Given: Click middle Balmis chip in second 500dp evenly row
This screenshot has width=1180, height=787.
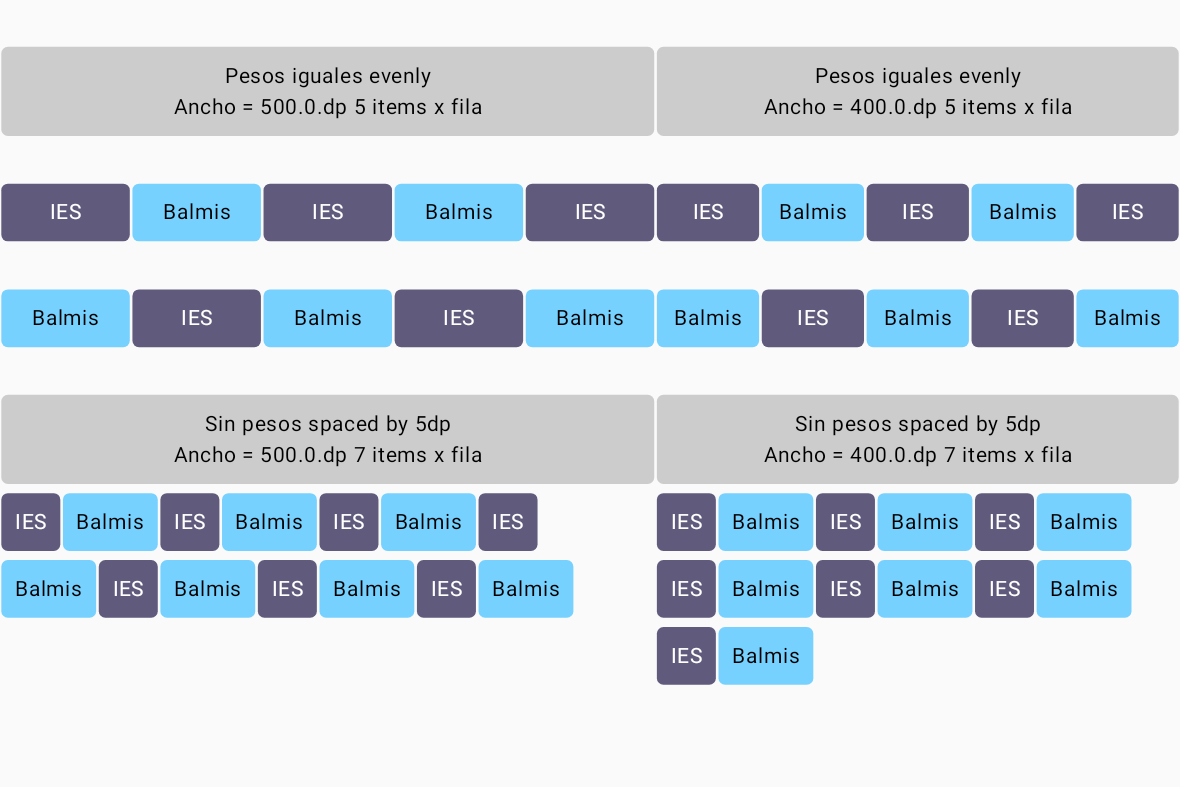Looking at the screenshot, I should pyautogui.click(x=327, y=318).
